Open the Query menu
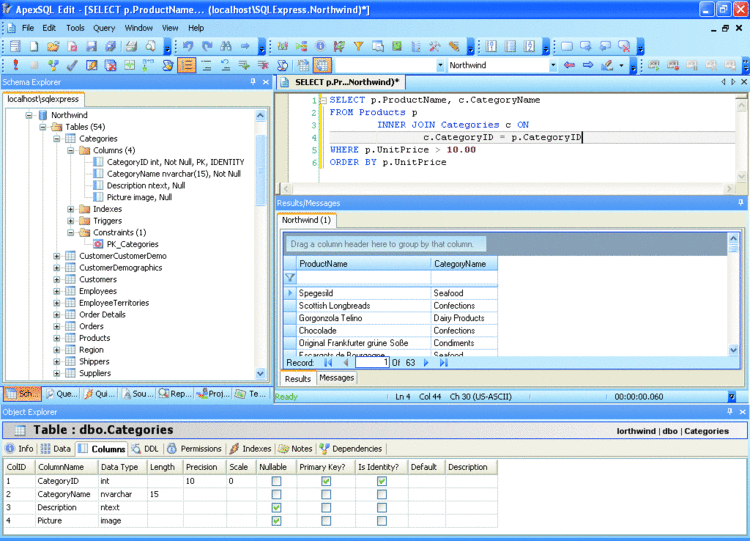This screenshot has height=541, width=750. 104,28
